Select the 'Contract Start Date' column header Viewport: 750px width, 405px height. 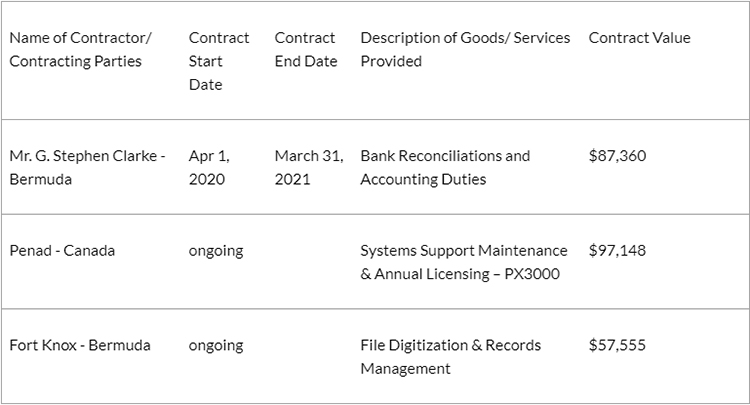(x=219, y=61)
